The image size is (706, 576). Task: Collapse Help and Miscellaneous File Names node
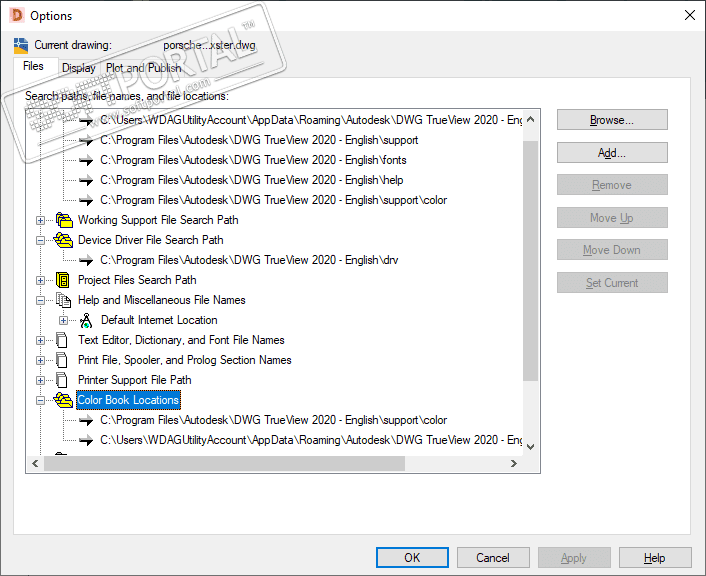41,300
